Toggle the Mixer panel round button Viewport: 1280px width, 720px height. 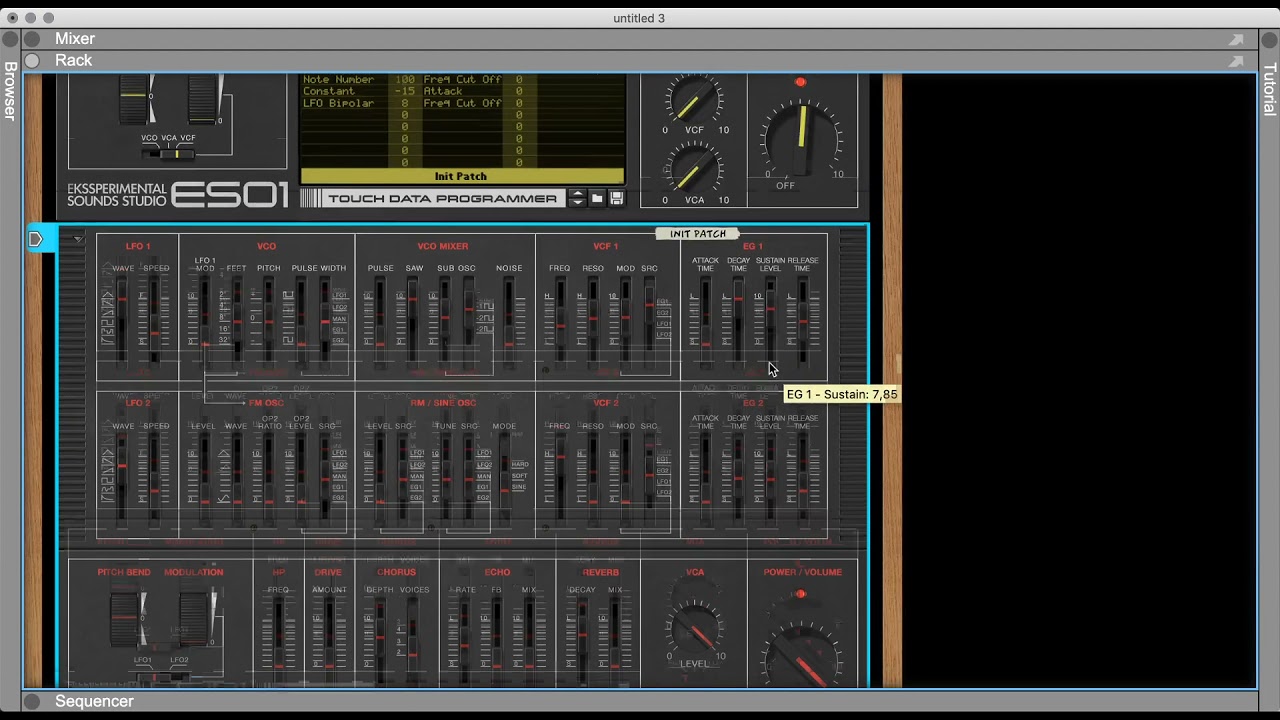click(32, 39)
